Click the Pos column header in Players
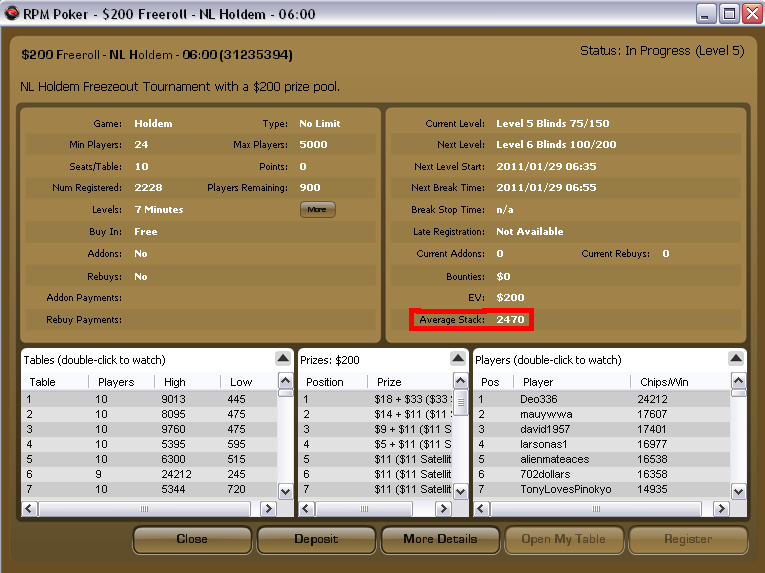The height and width of the screenshot is (573, 765). [x=494, y=382]
